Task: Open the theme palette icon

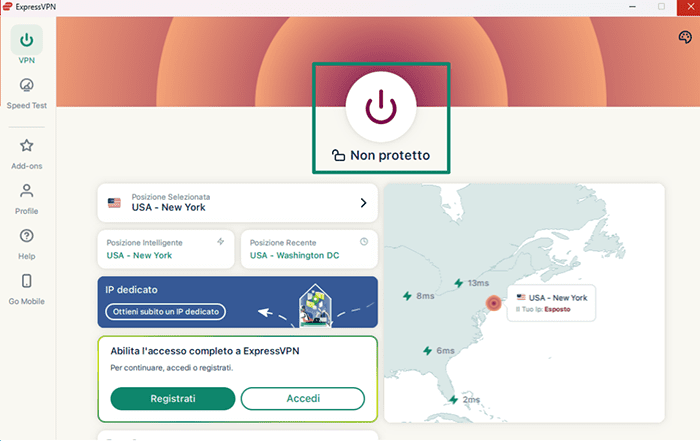Action: tap(685, 38)
